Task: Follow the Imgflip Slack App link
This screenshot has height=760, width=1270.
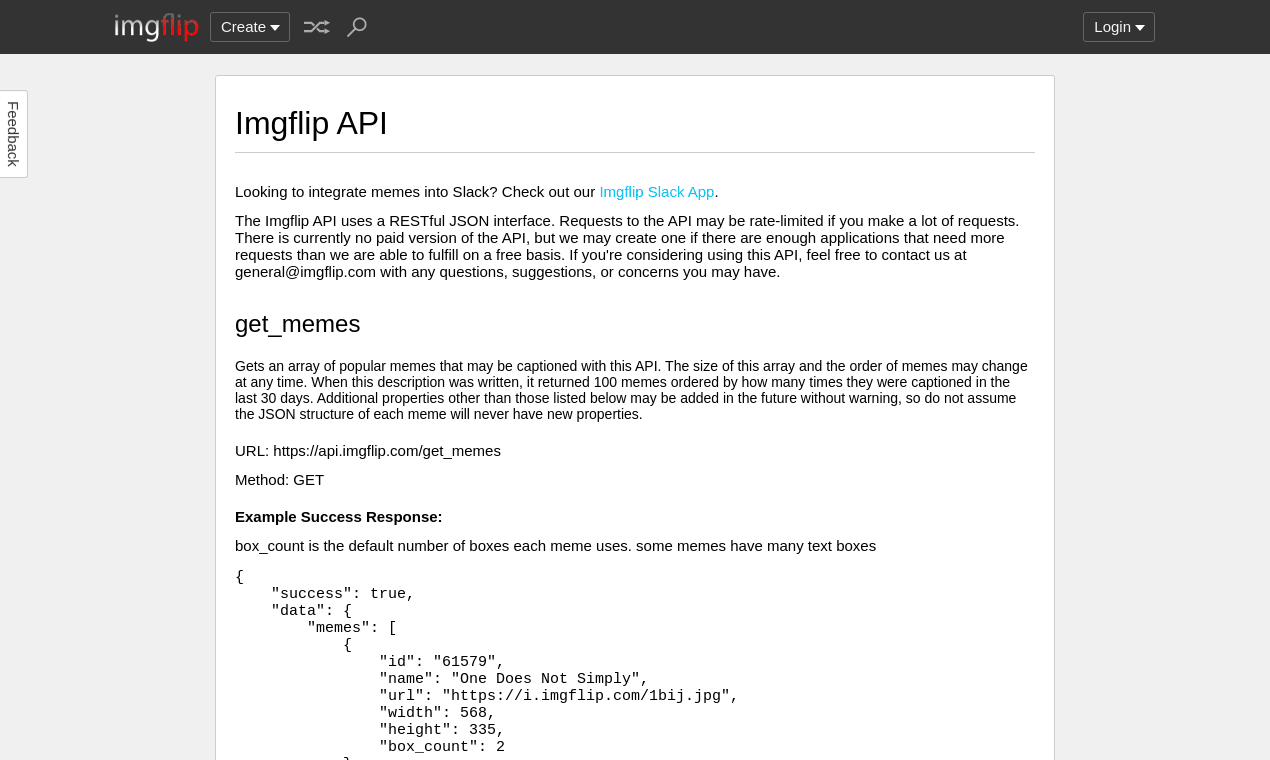Action: click(x=657, y=192)
